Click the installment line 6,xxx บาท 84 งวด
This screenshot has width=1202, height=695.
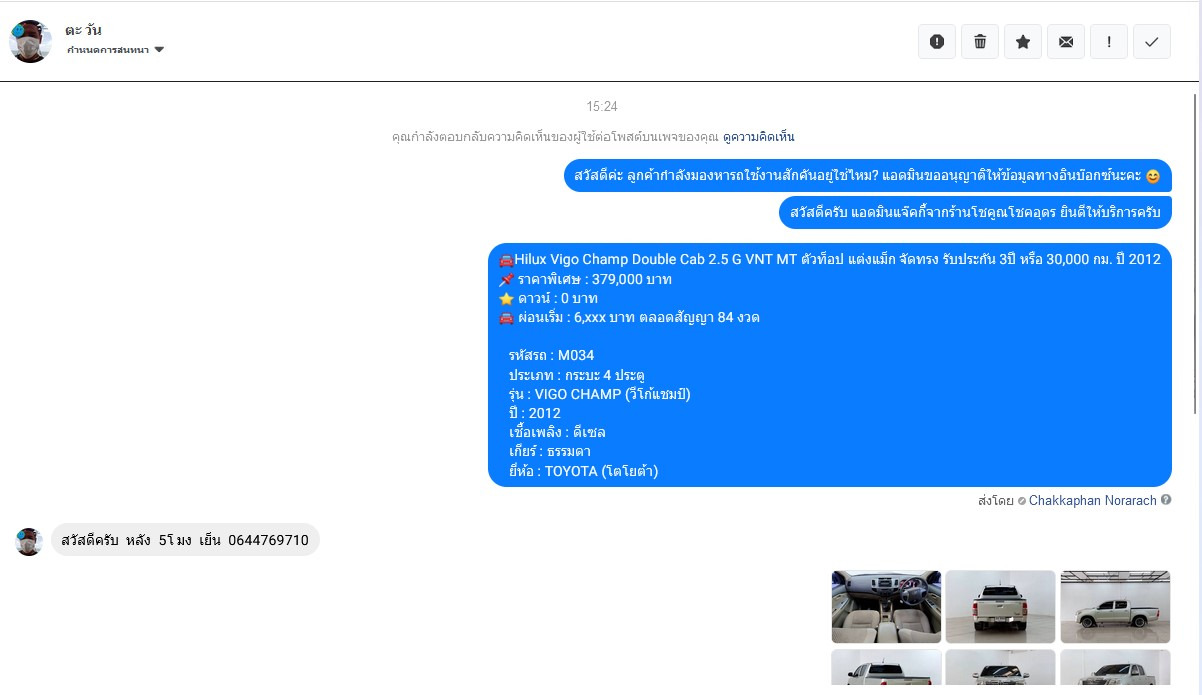coord(629,317)
